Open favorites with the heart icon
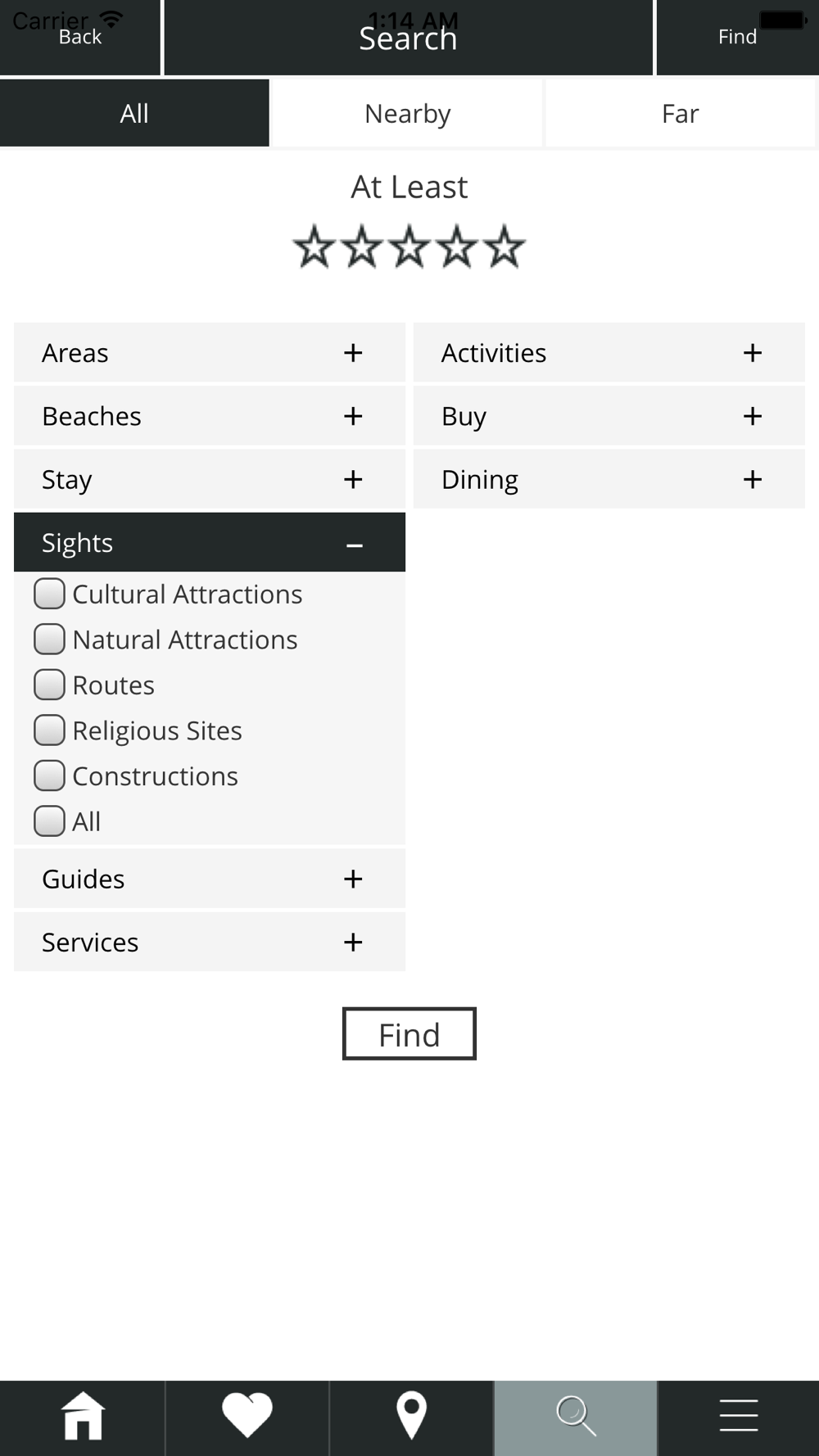This screenshot has width=819, height=1456. [247, 1416]
